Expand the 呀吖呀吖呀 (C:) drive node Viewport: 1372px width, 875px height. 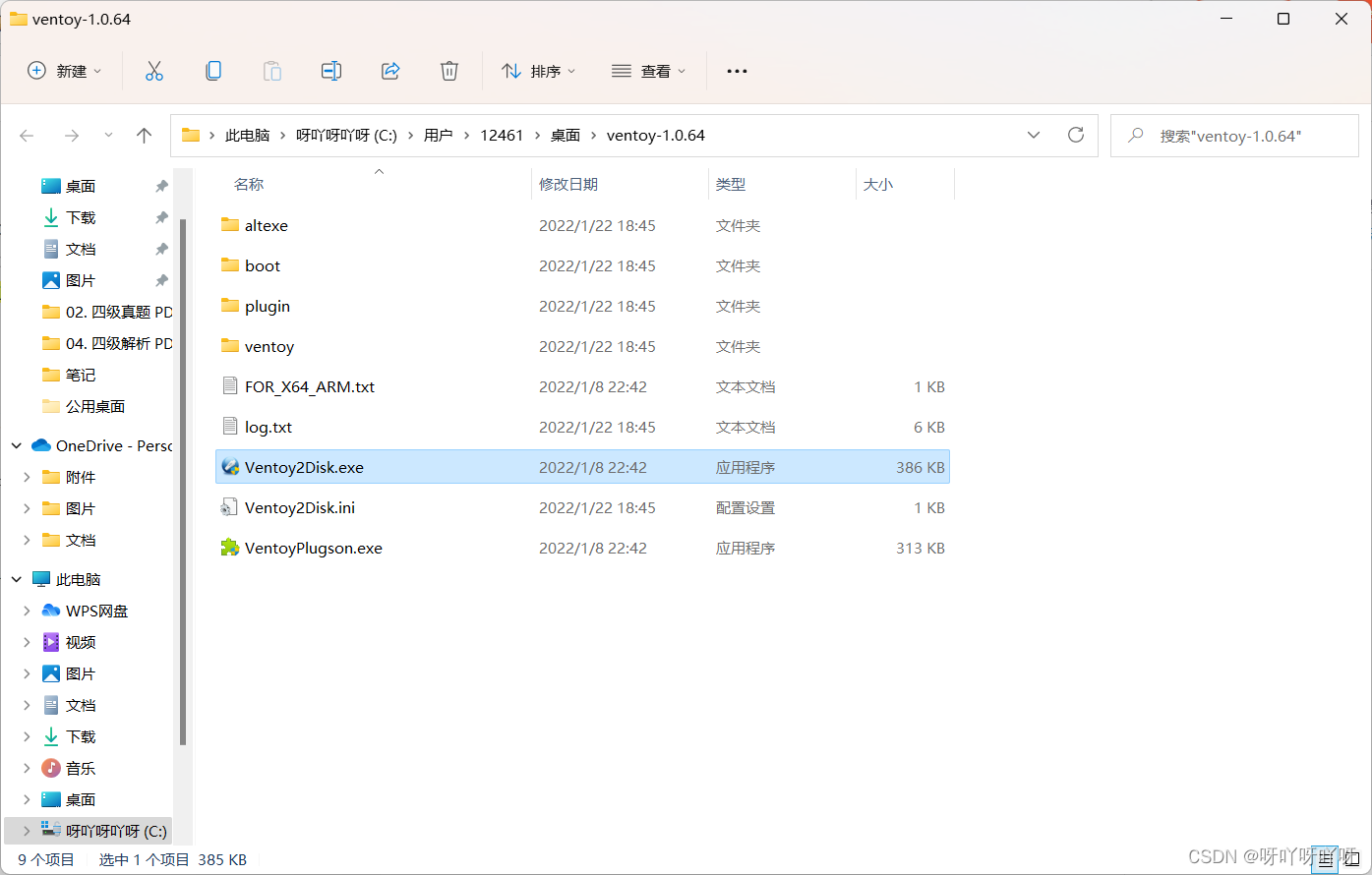click(27, 831)
